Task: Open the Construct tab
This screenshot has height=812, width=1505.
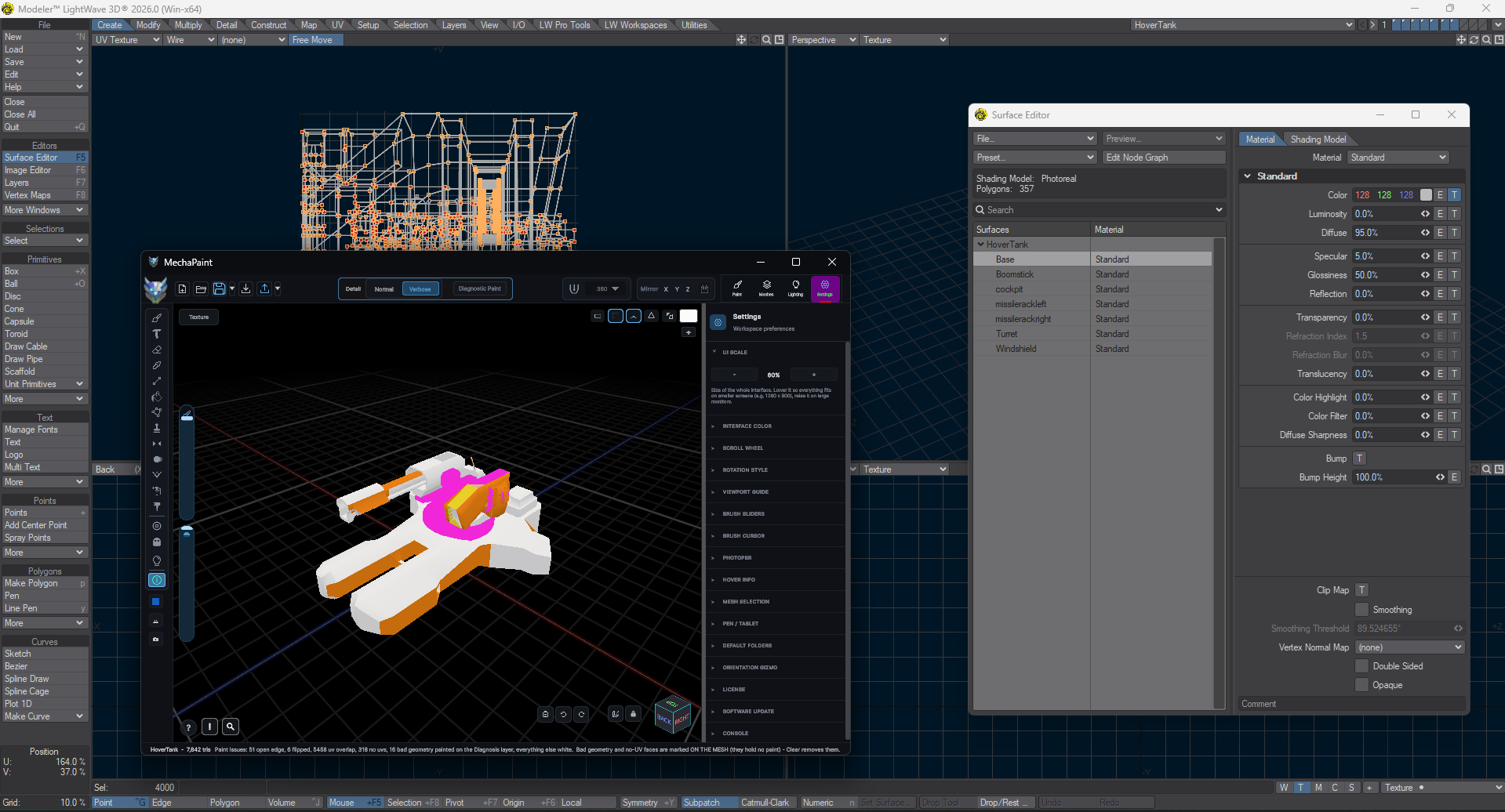Action: [268, 25]
